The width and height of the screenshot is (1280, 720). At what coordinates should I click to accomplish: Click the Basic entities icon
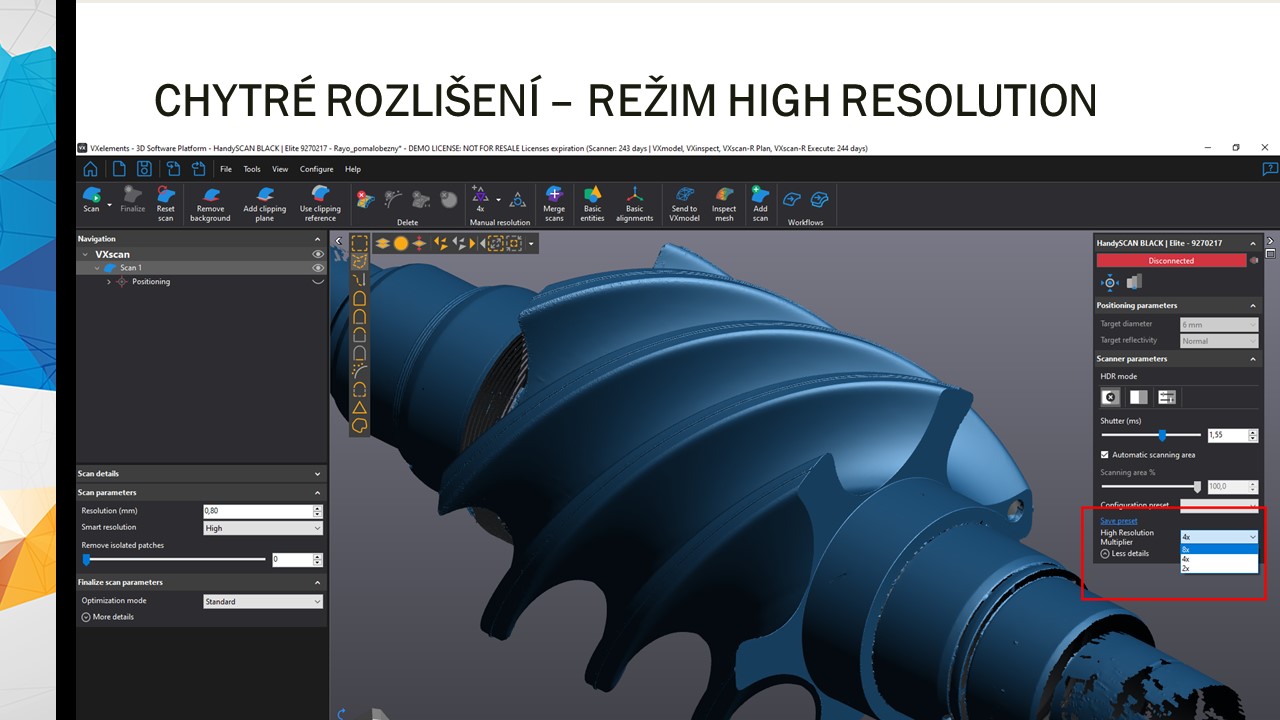click(592, 202)
